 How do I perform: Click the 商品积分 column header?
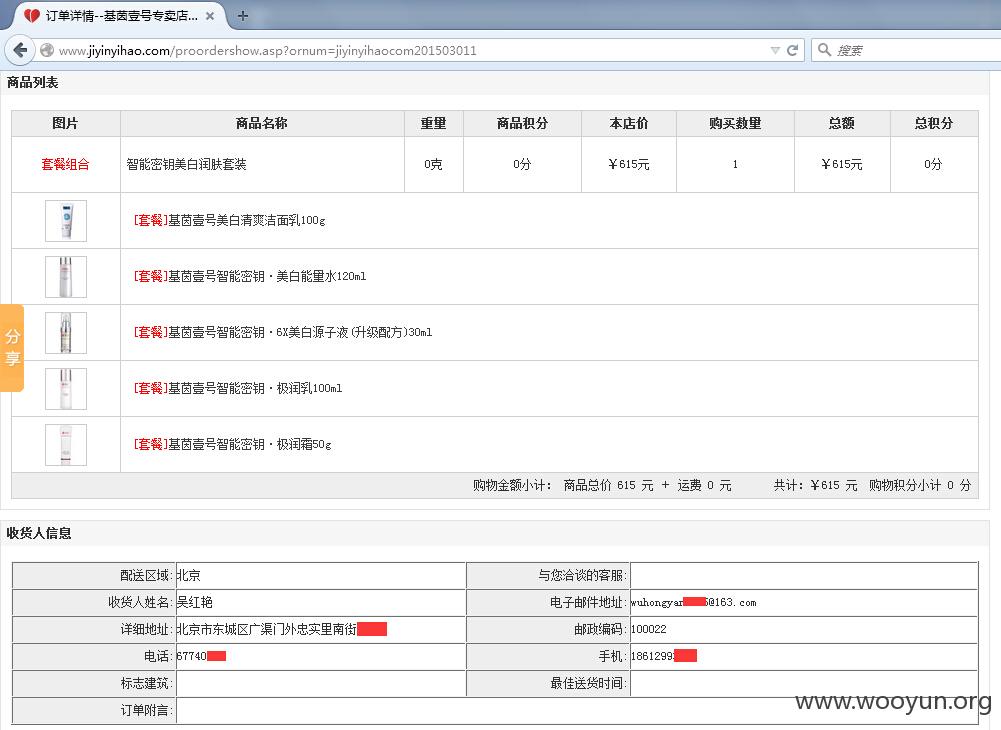pyautogui.click(x=522, y=123)
